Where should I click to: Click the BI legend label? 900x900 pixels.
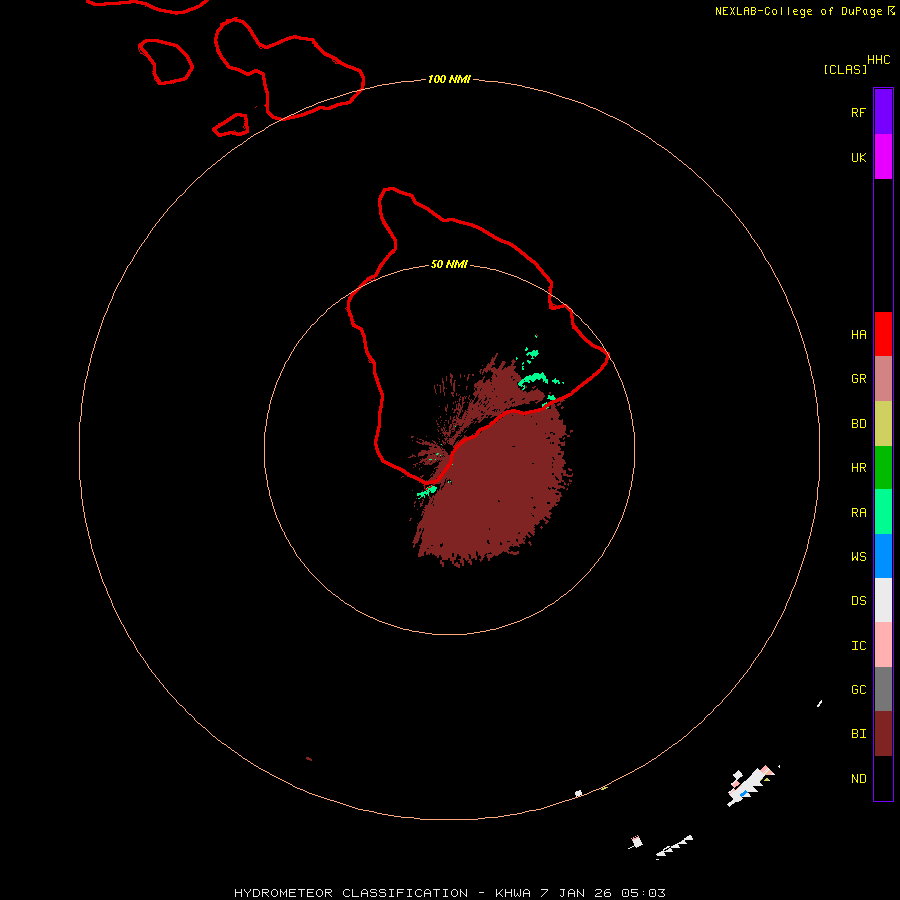[x=858, y=734]
